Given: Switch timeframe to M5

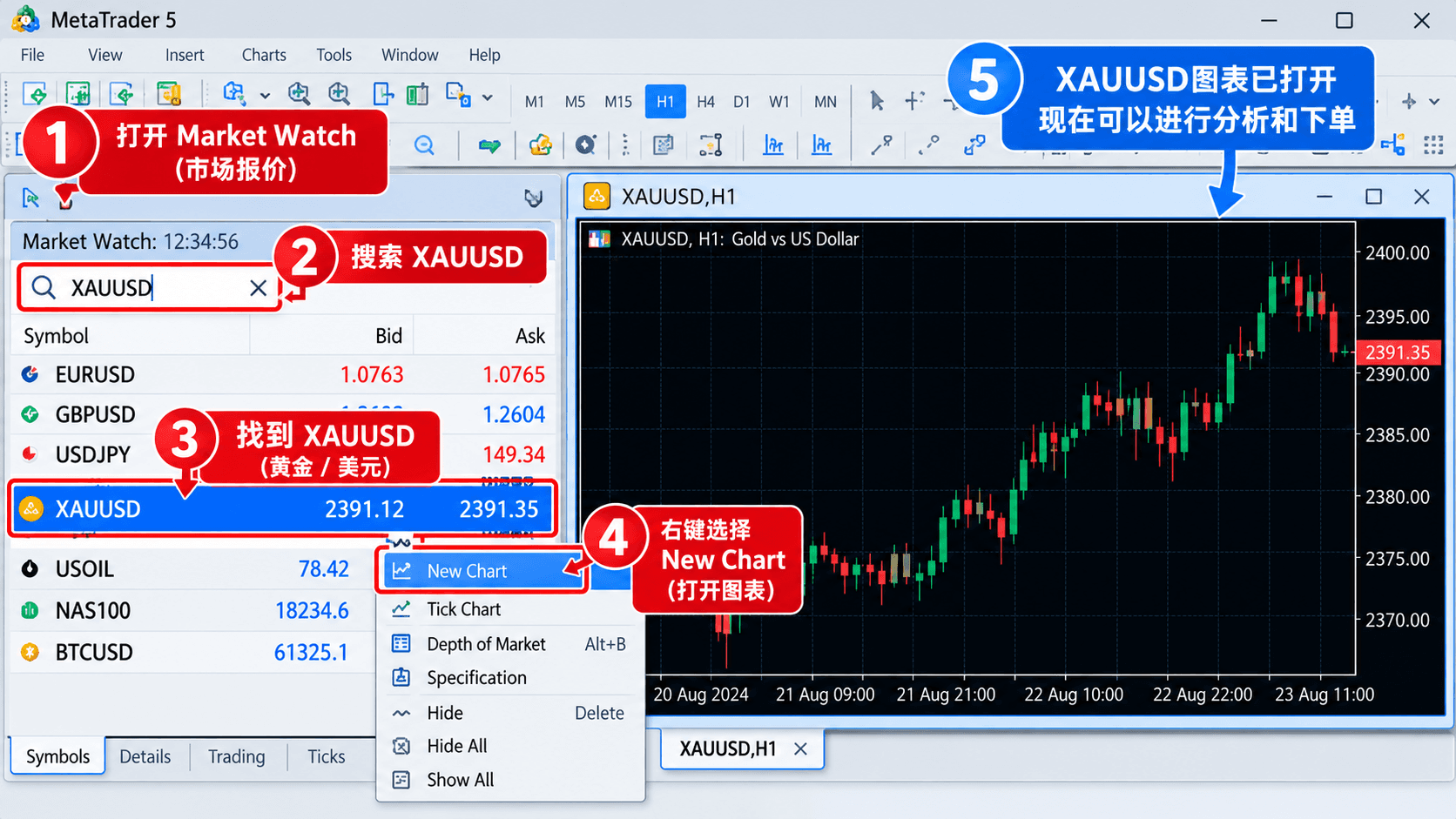Looking at the screenshot, I should 575,102.
